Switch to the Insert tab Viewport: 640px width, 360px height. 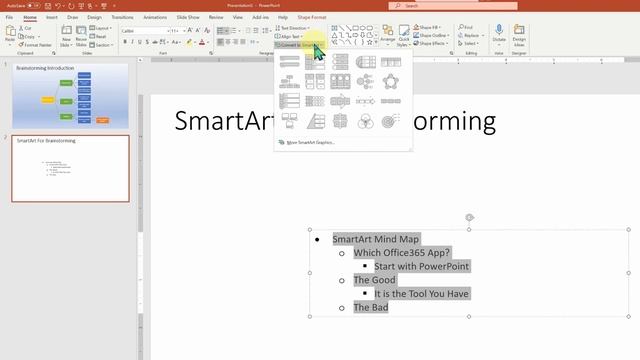coord(52,17)
